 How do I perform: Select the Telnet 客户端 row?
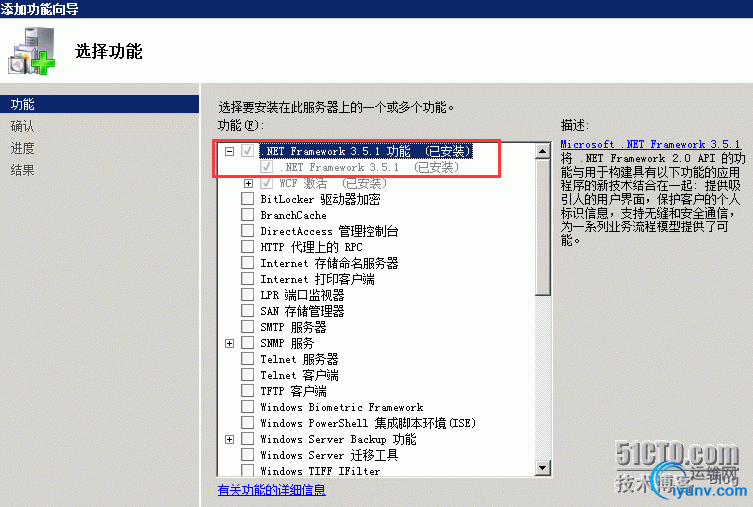[300, 375]
